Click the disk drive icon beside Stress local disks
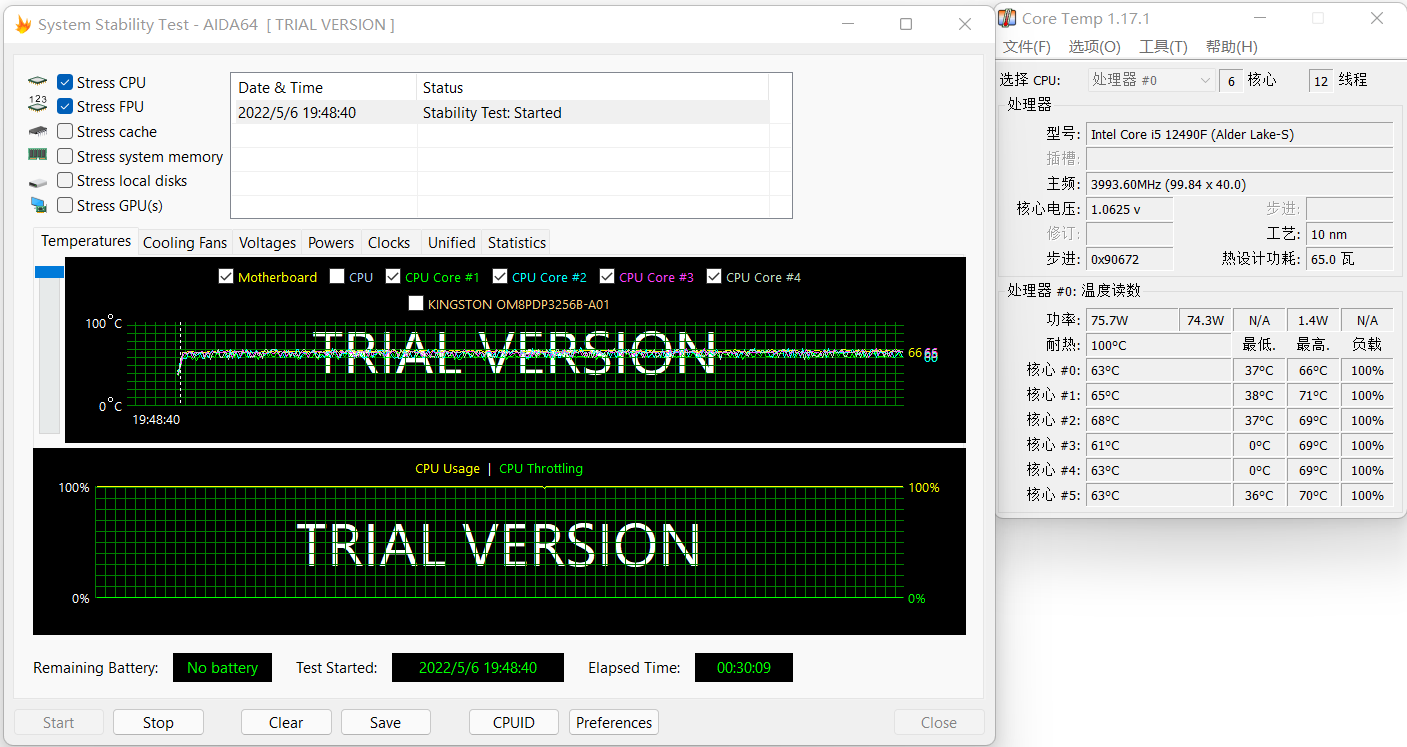Image resolution: width=1407 pixels, height=747 pixels. tap(38, 181)
